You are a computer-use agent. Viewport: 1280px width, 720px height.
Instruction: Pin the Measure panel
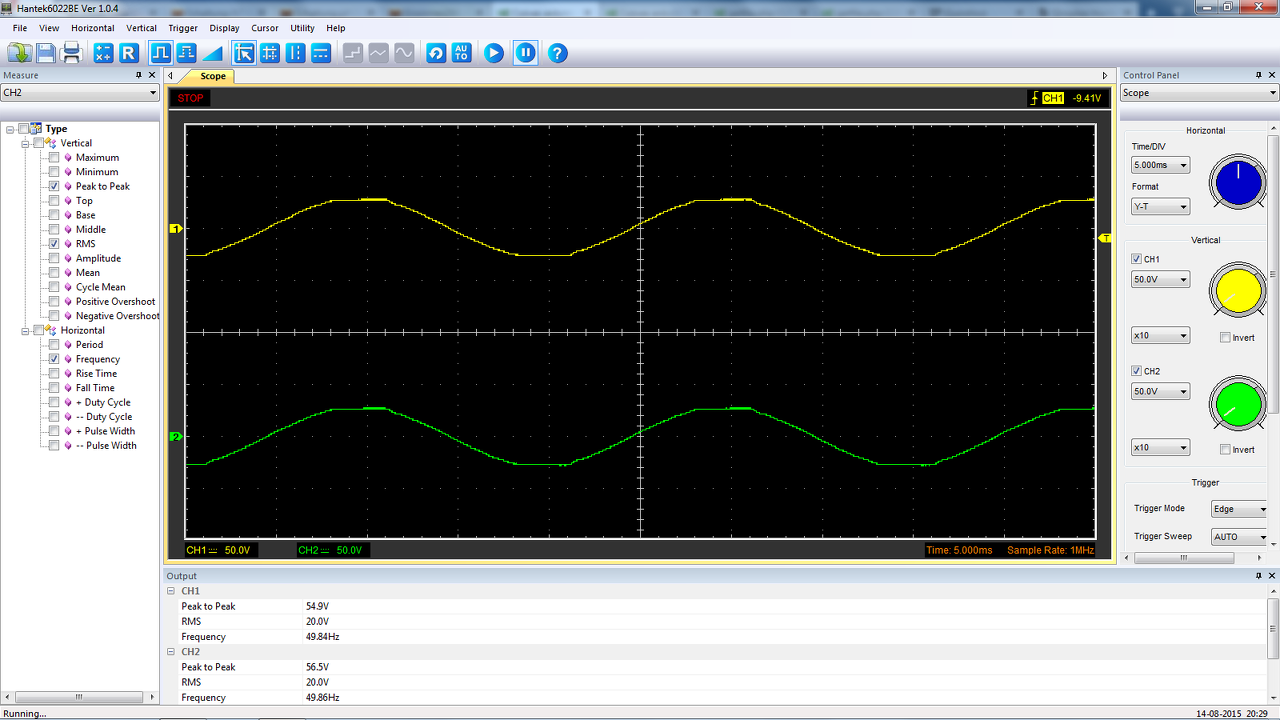click(139, 75)
